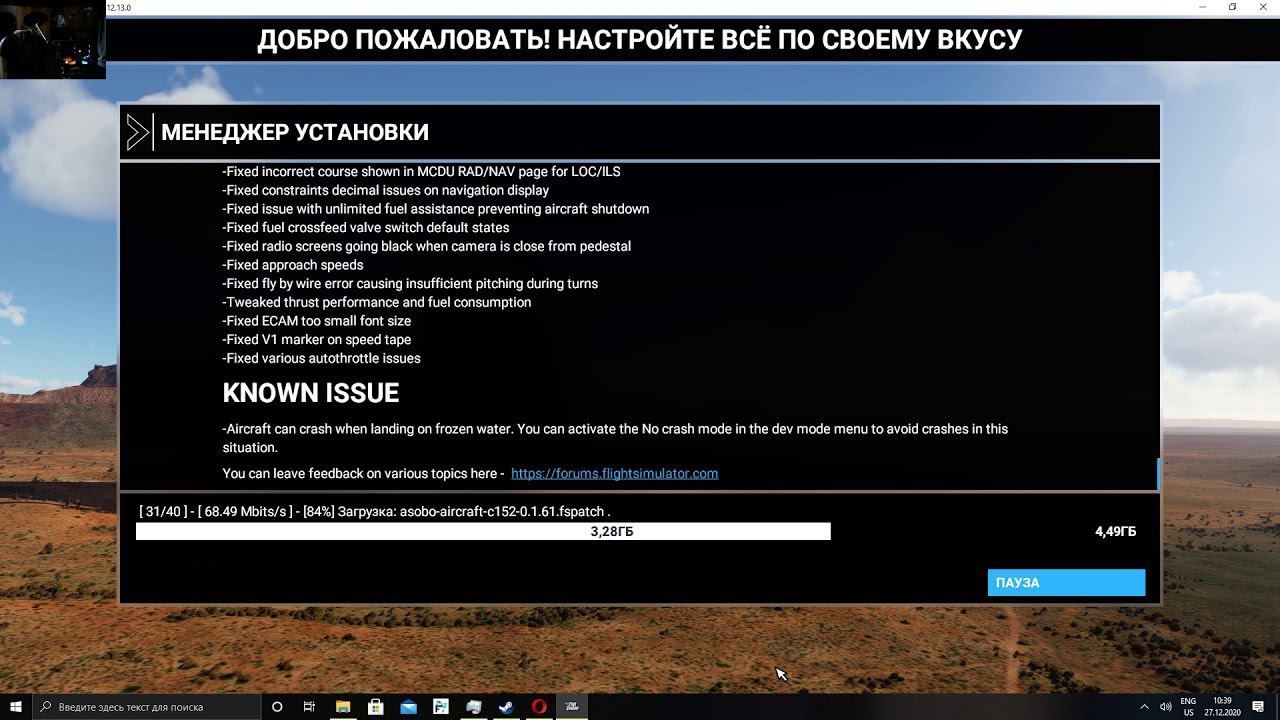Launch Microsoft Store from the taskbar
The image size is (1280, 720).
tap(375, 707)
